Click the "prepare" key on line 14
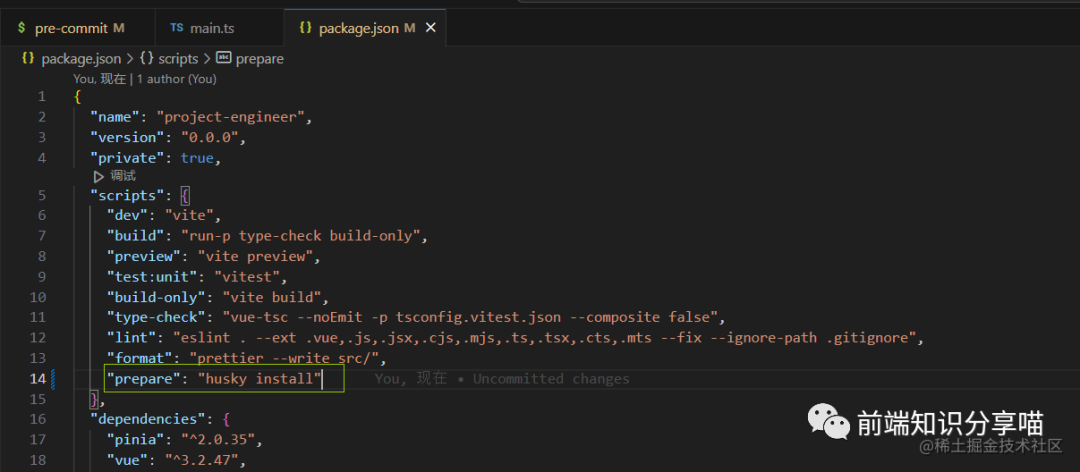 click(x=144, y=378)
